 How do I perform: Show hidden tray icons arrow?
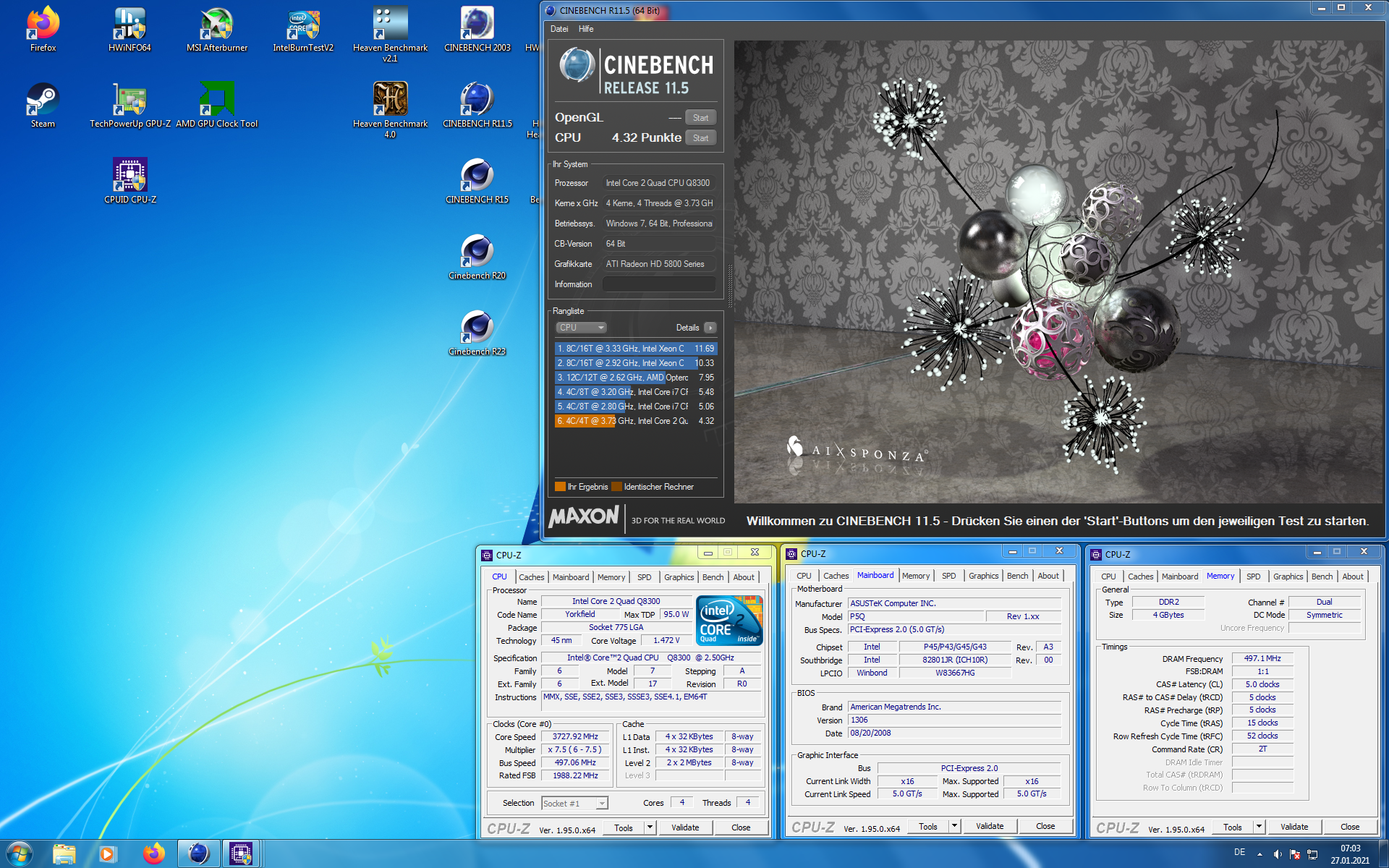tap(1260, 854)
